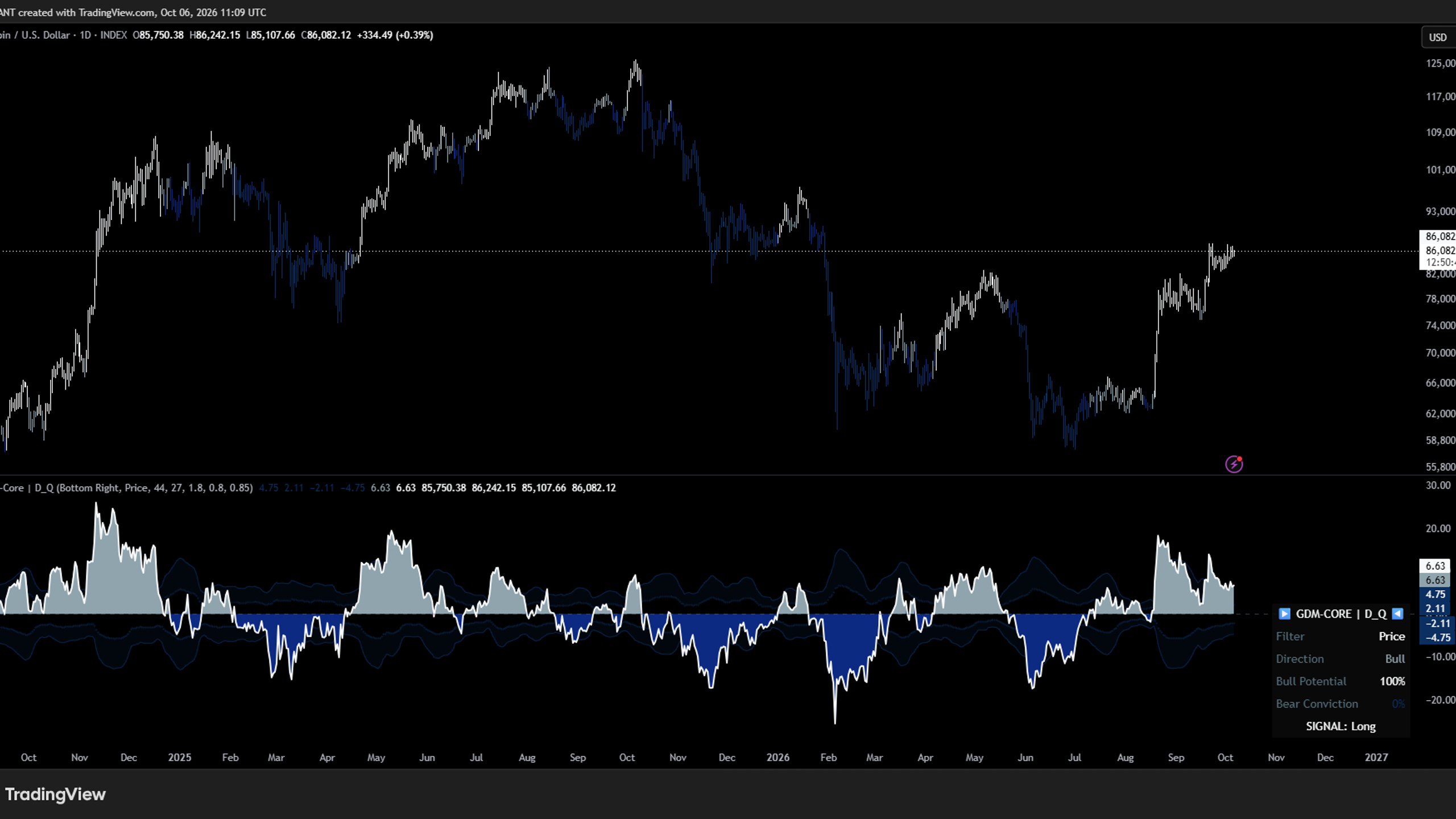Image resolution: width=1456 pixels, height=819 pixels.
Task: Click open value O85,750.38 in main legend
Action: pyautogui.click(x=158, y=35)
